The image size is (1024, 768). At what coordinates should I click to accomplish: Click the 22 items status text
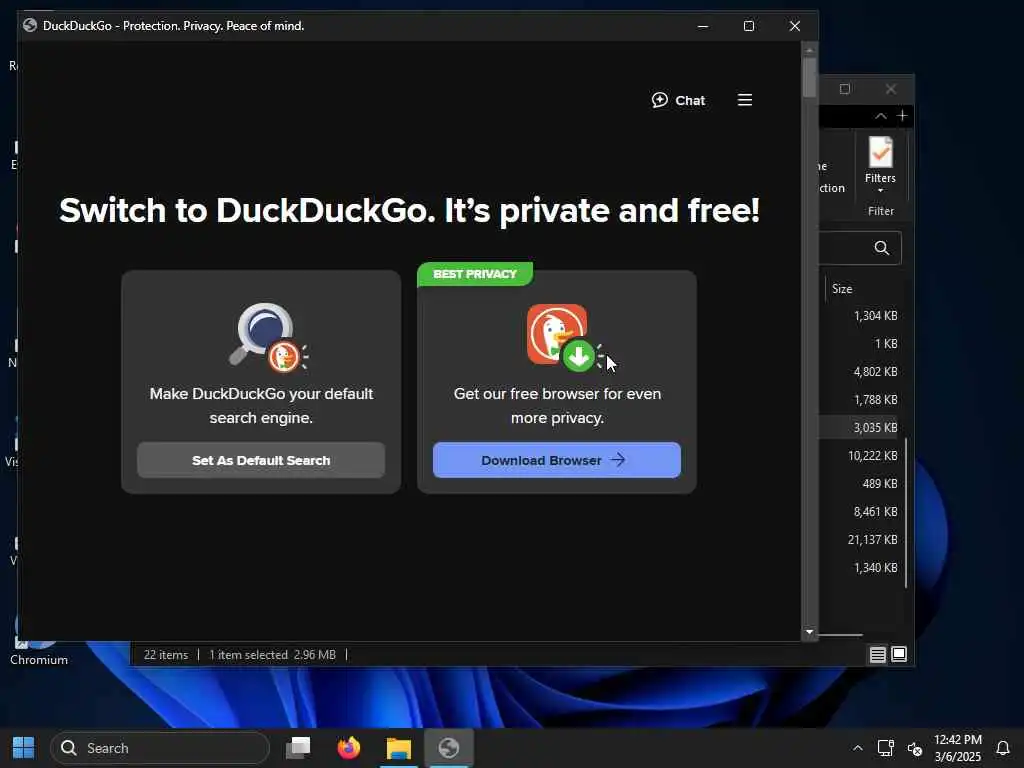pyautogui.click(x=166, y=655)
